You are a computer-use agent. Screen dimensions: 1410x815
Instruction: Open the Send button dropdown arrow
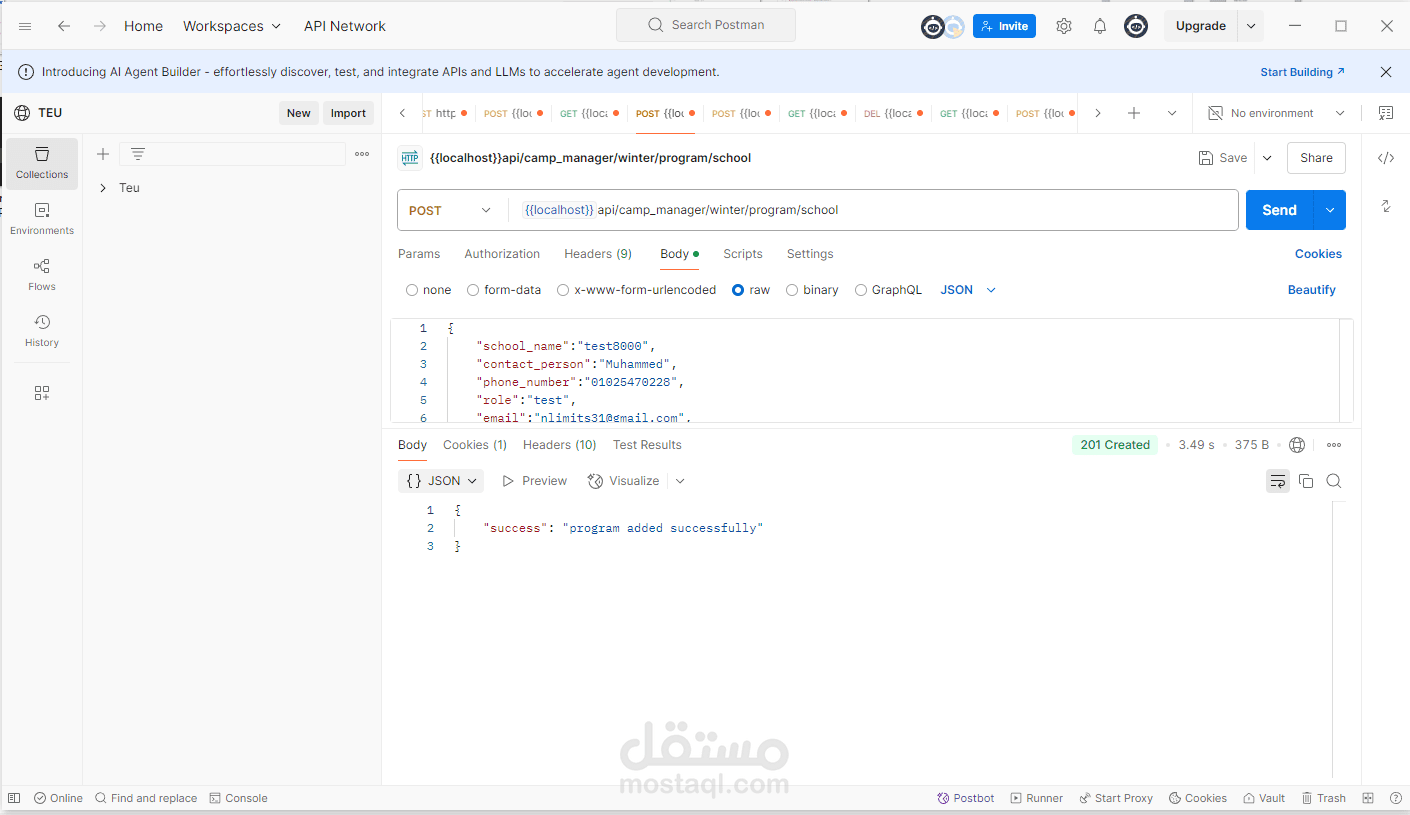(1330, 210)
